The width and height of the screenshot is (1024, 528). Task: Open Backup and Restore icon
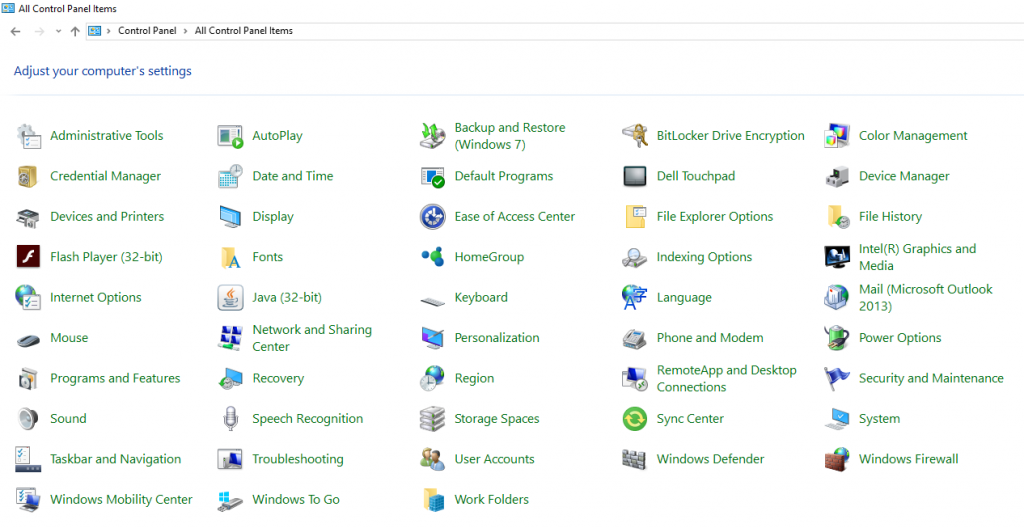click(432, 136)
